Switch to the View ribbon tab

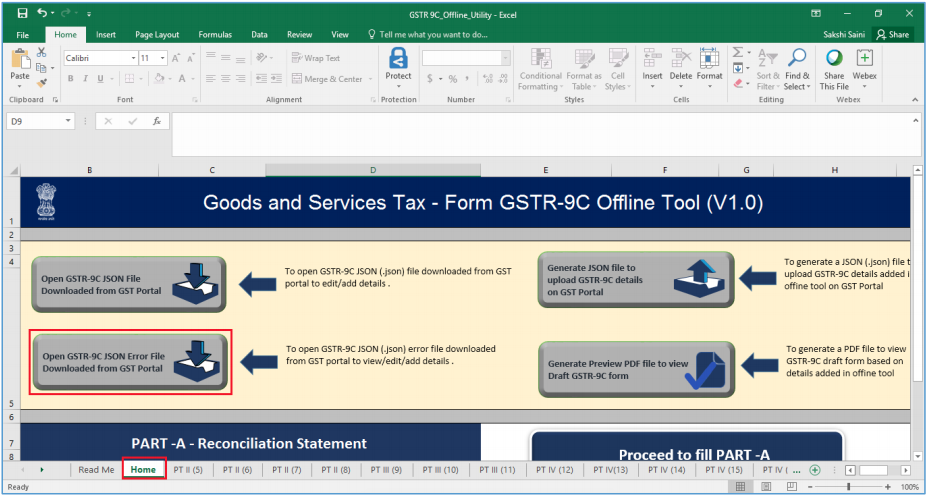pyautogui.click(x=340, y=34)
